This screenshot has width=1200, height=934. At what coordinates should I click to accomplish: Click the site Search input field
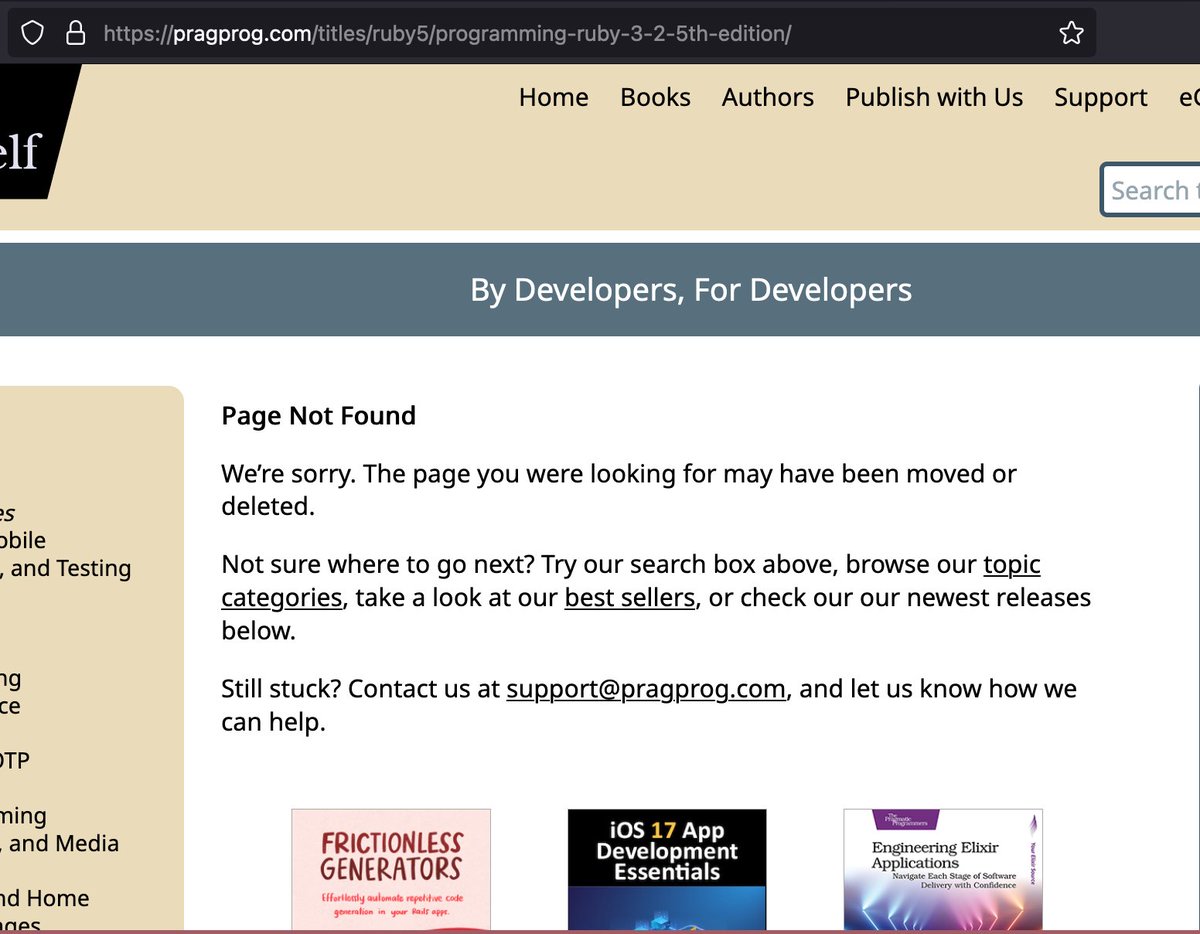[x=1150, y=190]
